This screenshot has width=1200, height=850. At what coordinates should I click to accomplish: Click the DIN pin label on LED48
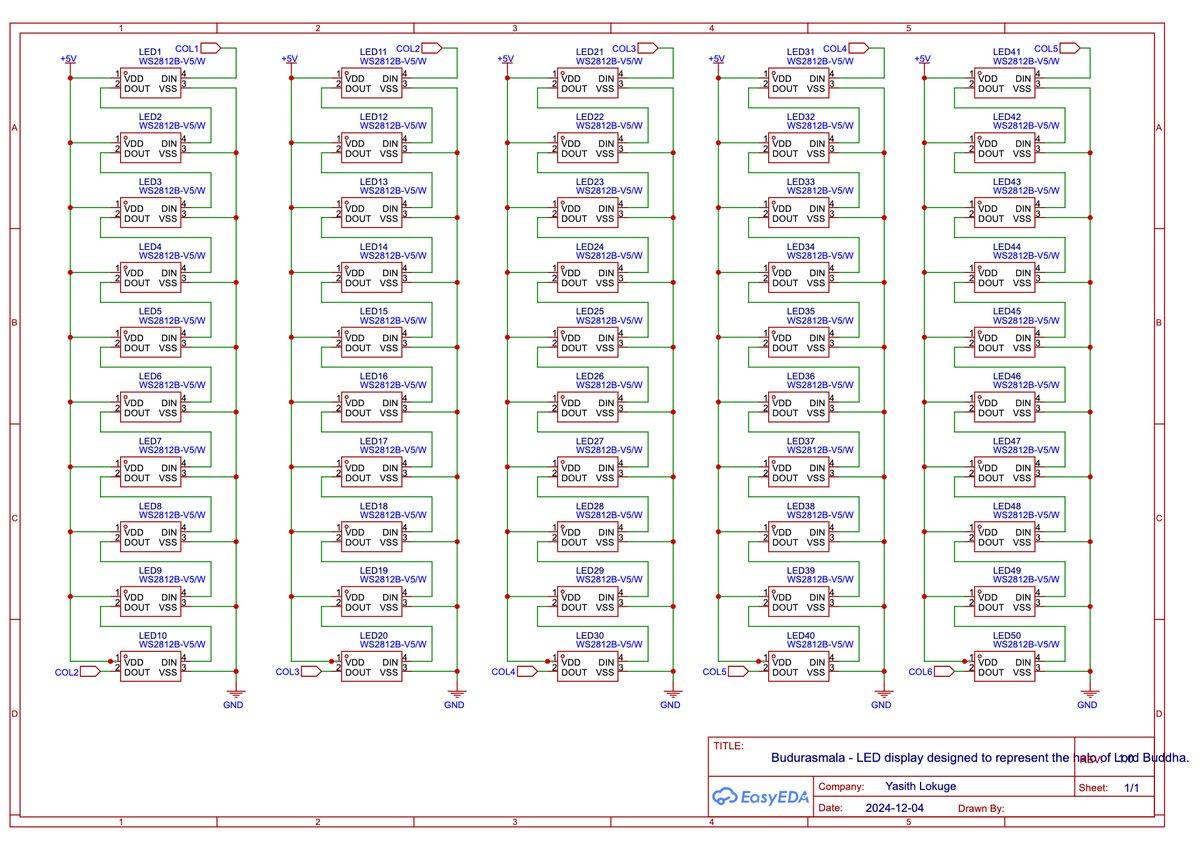[x=1022, y=532]
